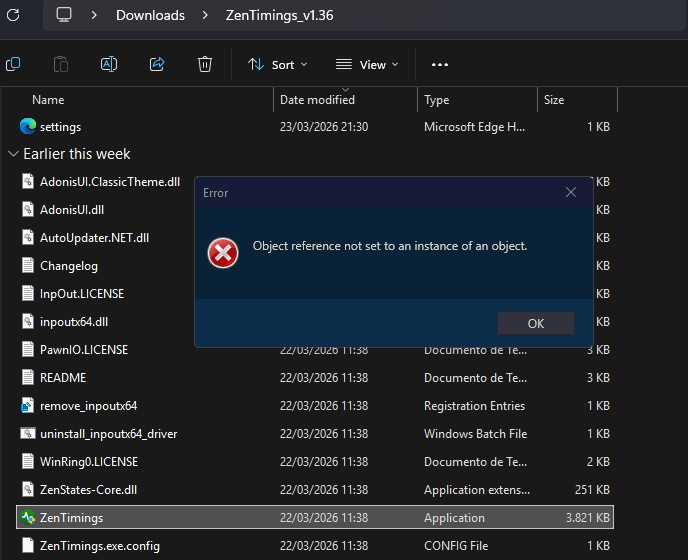Image resolution: width=688 pixels, height=560 pixels.
Task: Click the settings Edge file icon
Action: click(27, 127)
